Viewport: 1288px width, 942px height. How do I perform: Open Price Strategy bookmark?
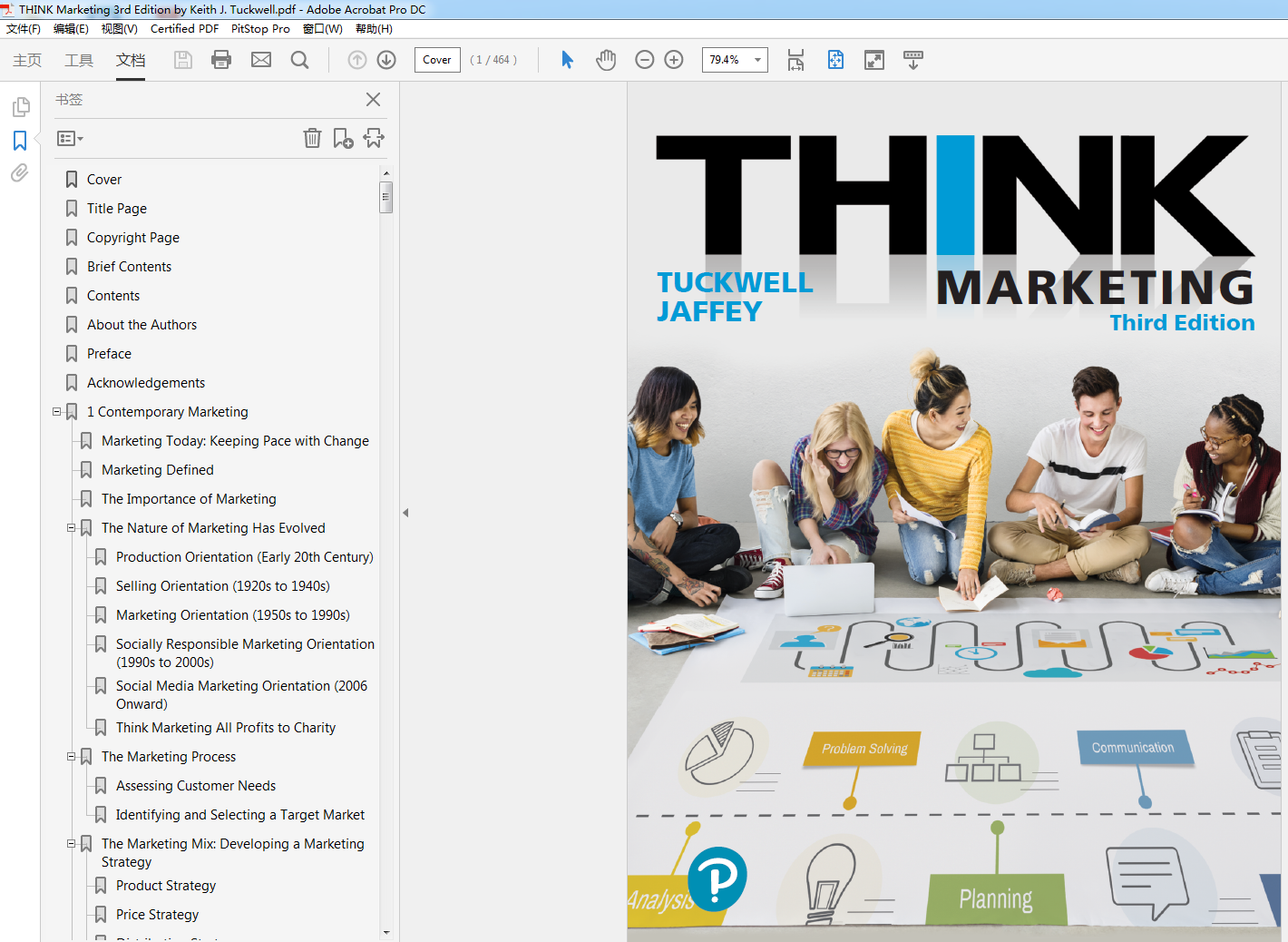tap(157, 915)
